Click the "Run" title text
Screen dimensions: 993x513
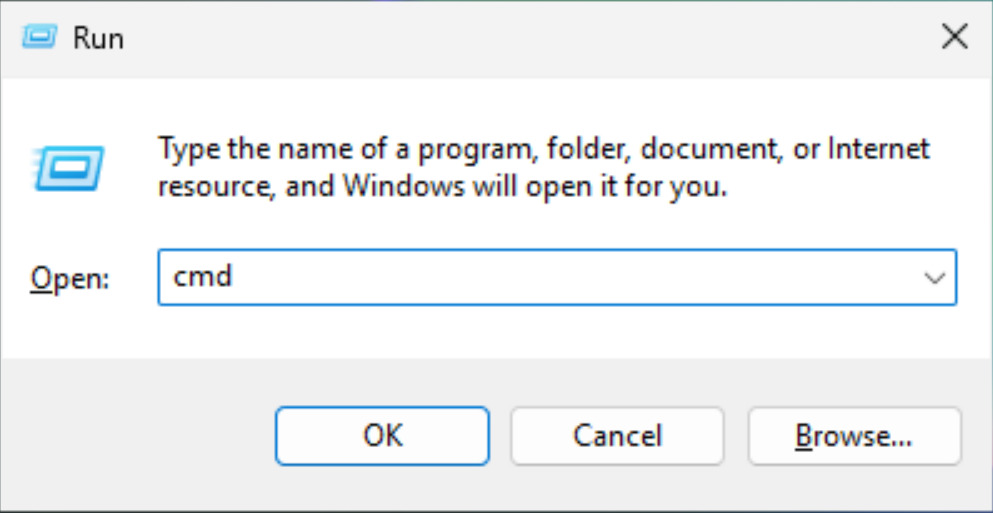(x=98, y=38)
